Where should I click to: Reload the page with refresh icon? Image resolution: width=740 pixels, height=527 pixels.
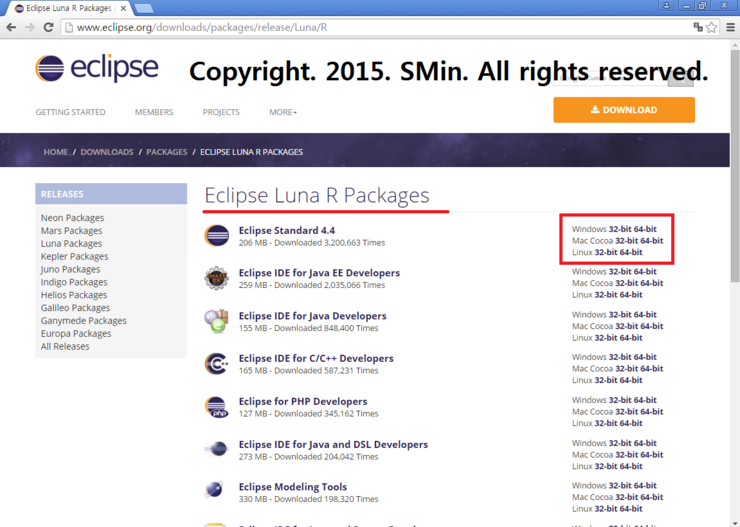click(48, 27)
